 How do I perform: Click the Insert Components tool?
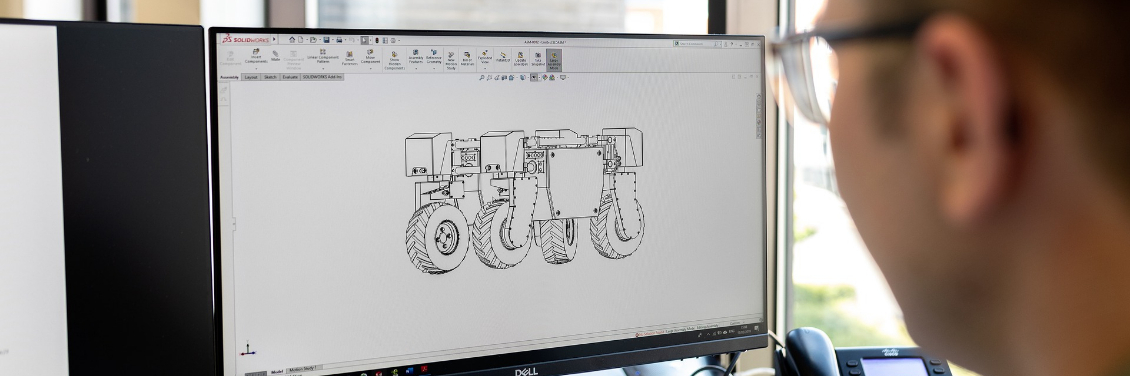pos(256,56)
